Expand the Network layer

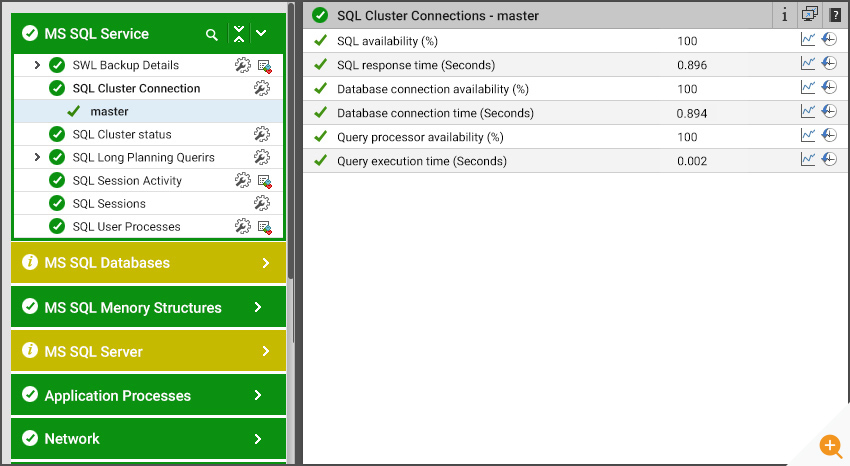(258, 439)
